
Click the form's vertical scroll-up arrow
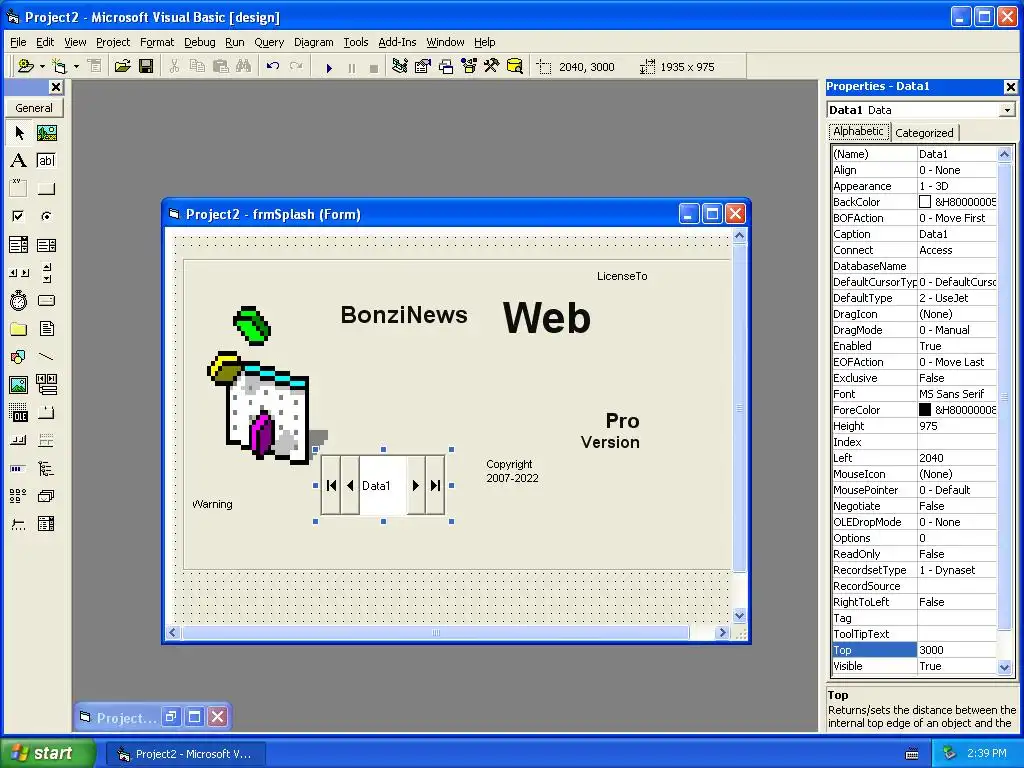[739, 235]
